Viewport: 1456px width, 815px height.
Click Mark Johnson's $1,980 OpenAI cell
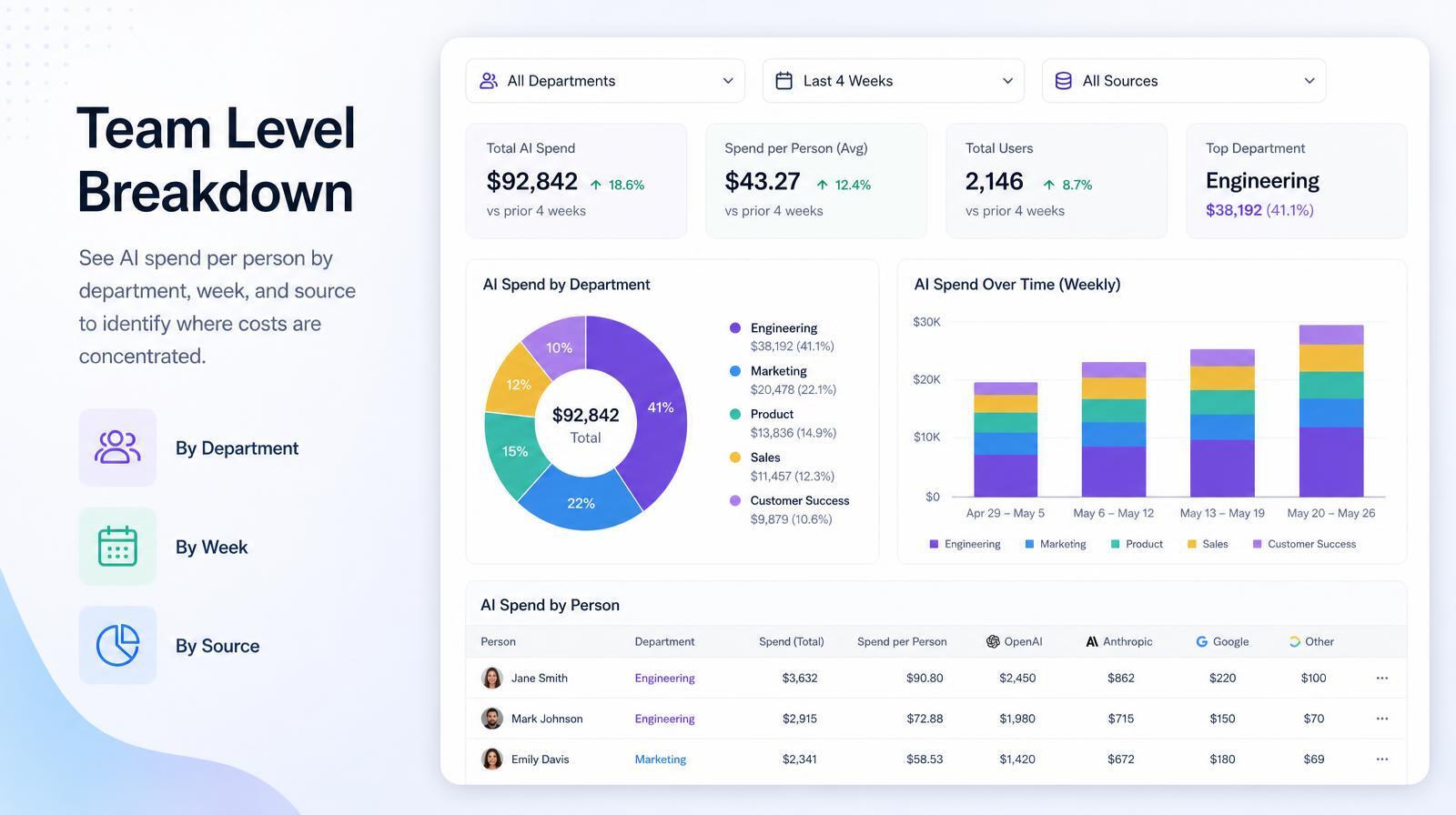pyautogui.click(x=1017, y=719)
